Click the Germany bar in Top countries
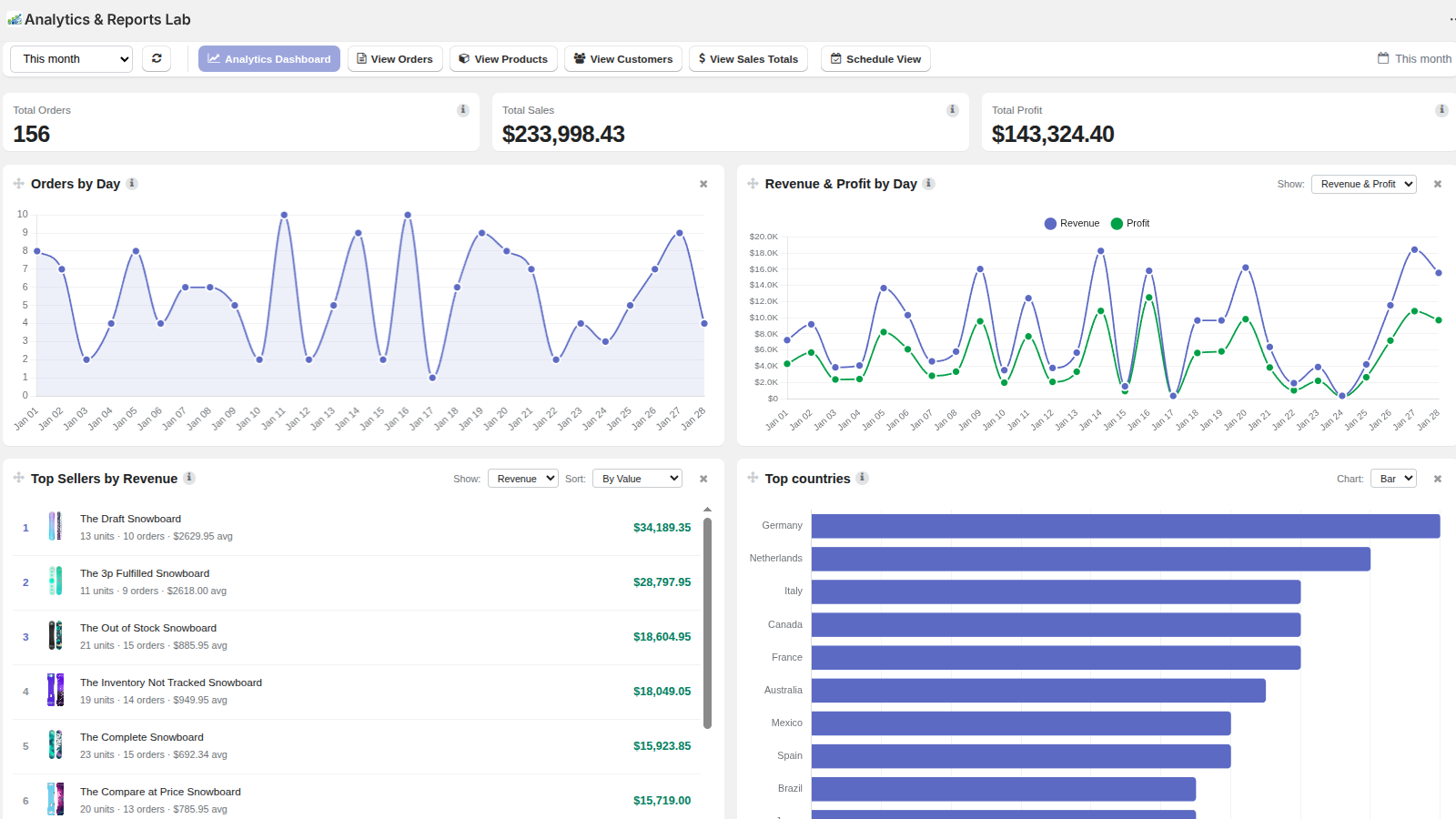Image resolution: width=1456 pixels, height=819 pixels. 1126,526
